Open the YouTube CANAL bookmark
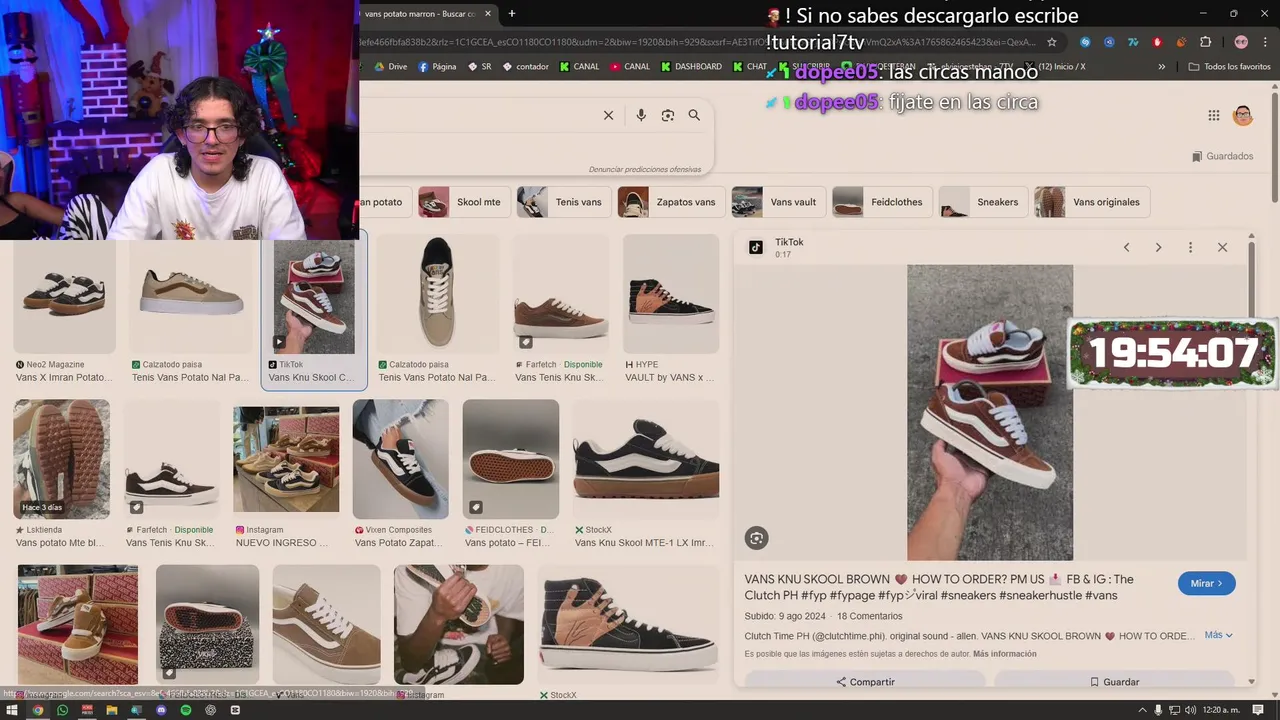Screen dimensions: 1280x720 coord(629,67)
